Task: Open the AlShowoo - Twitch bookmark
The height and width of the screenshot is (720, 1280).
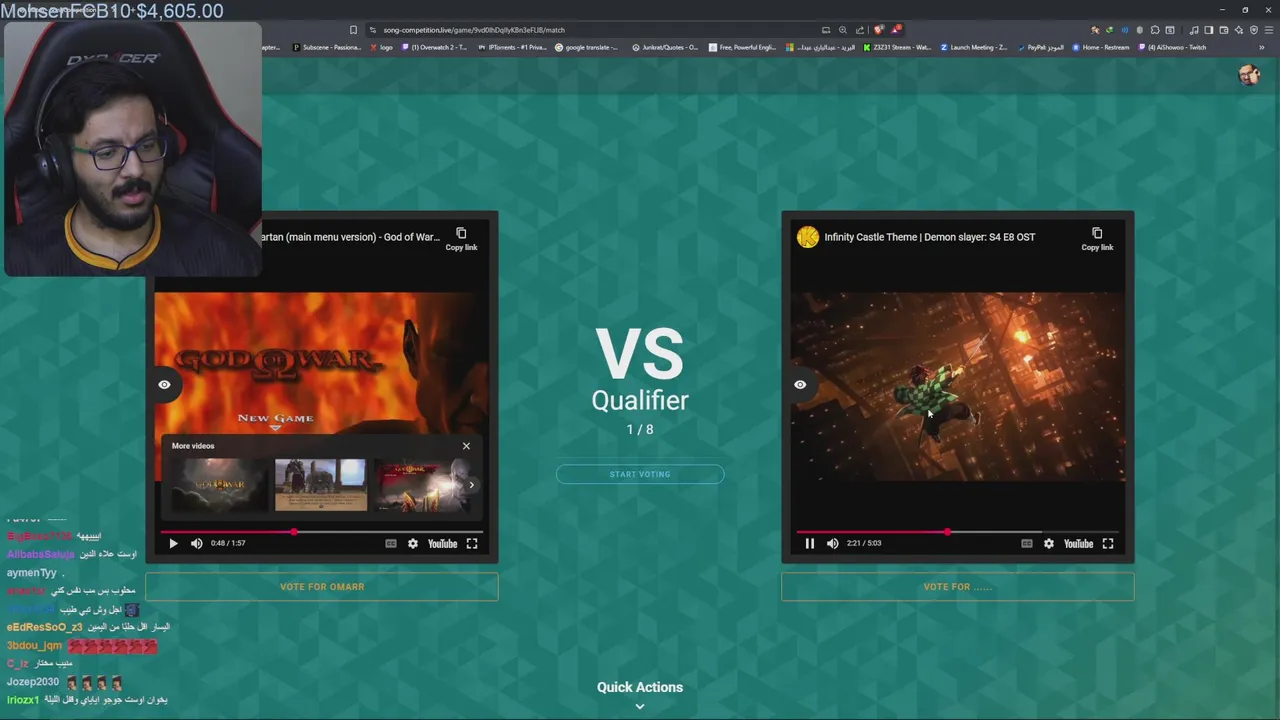Action: 1172,47
